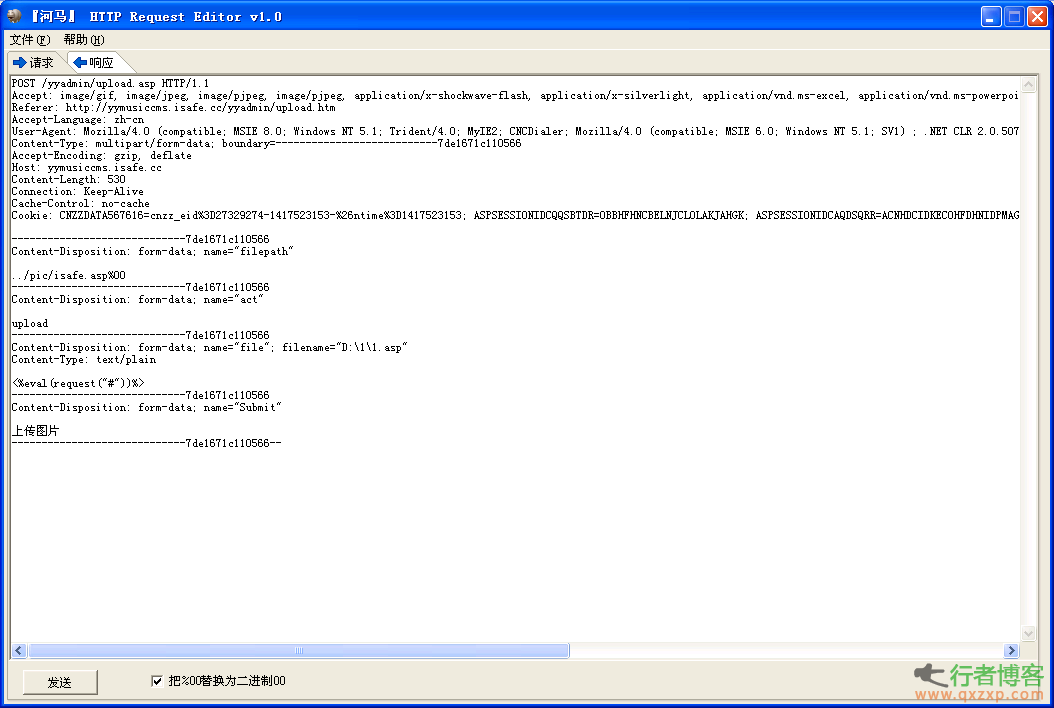Click the User-Agent header line
This screenshot has height=708, width=1054.
click(515, 131)
